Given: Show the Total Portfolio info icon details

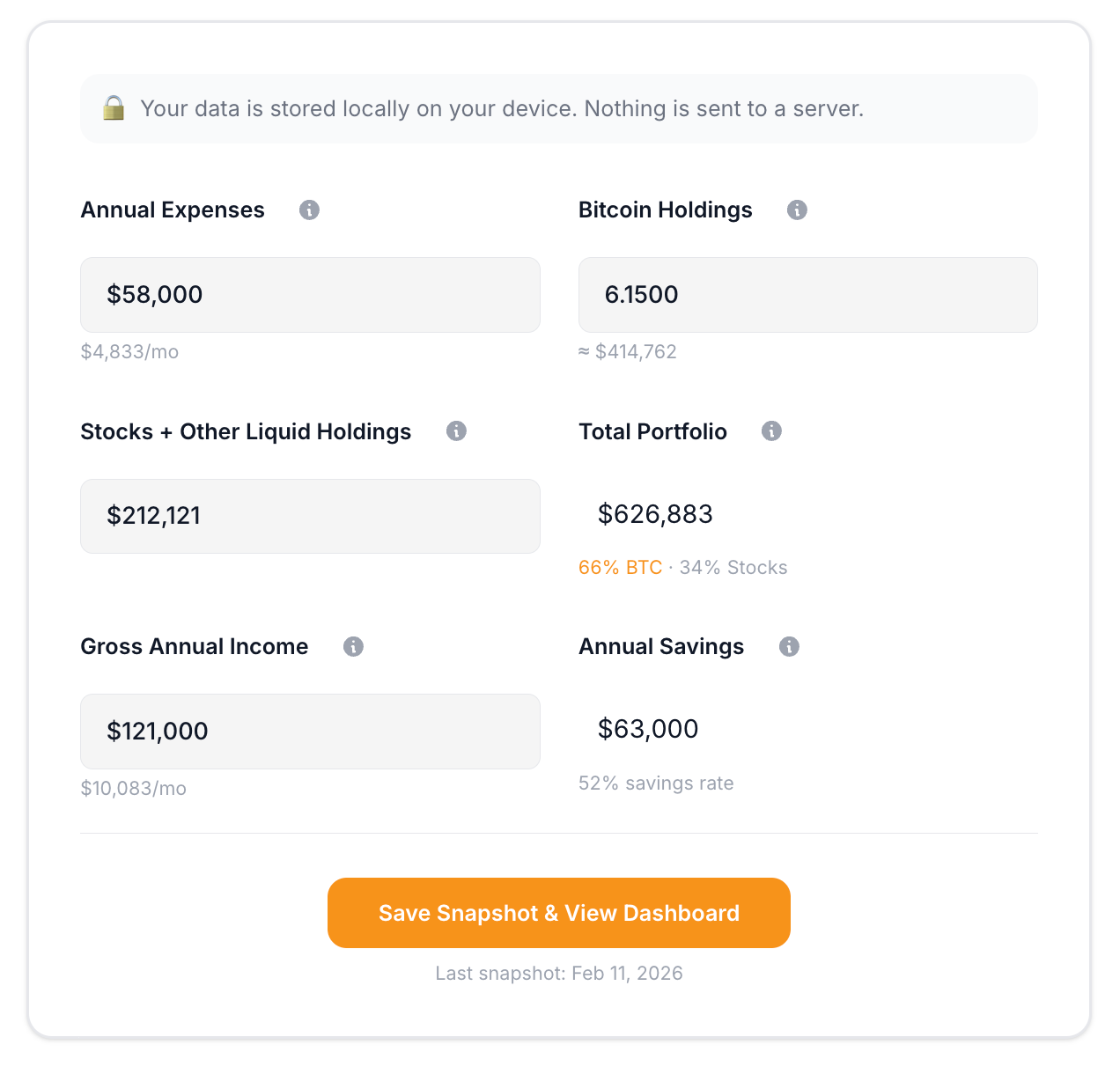Looking at the screenshot, I should (x=771, y=430).
